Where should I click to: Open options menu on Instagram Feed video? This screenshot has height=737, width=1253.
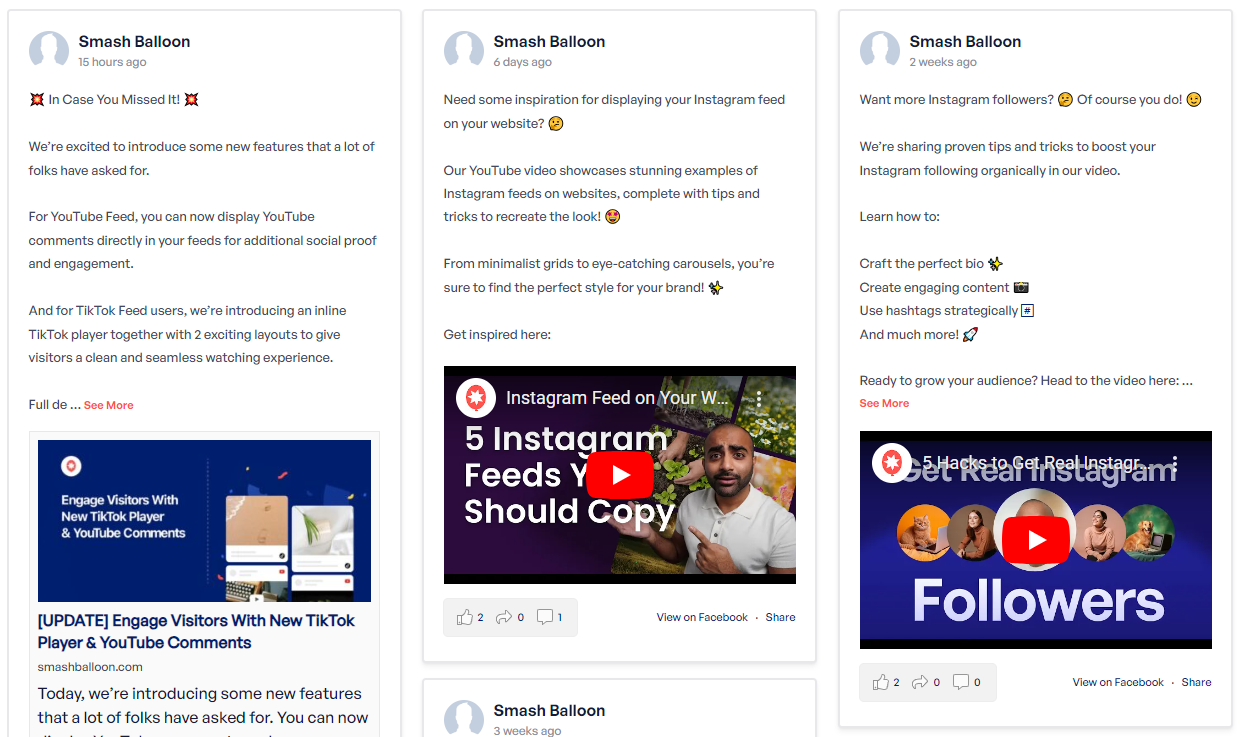tap(759, 399)
